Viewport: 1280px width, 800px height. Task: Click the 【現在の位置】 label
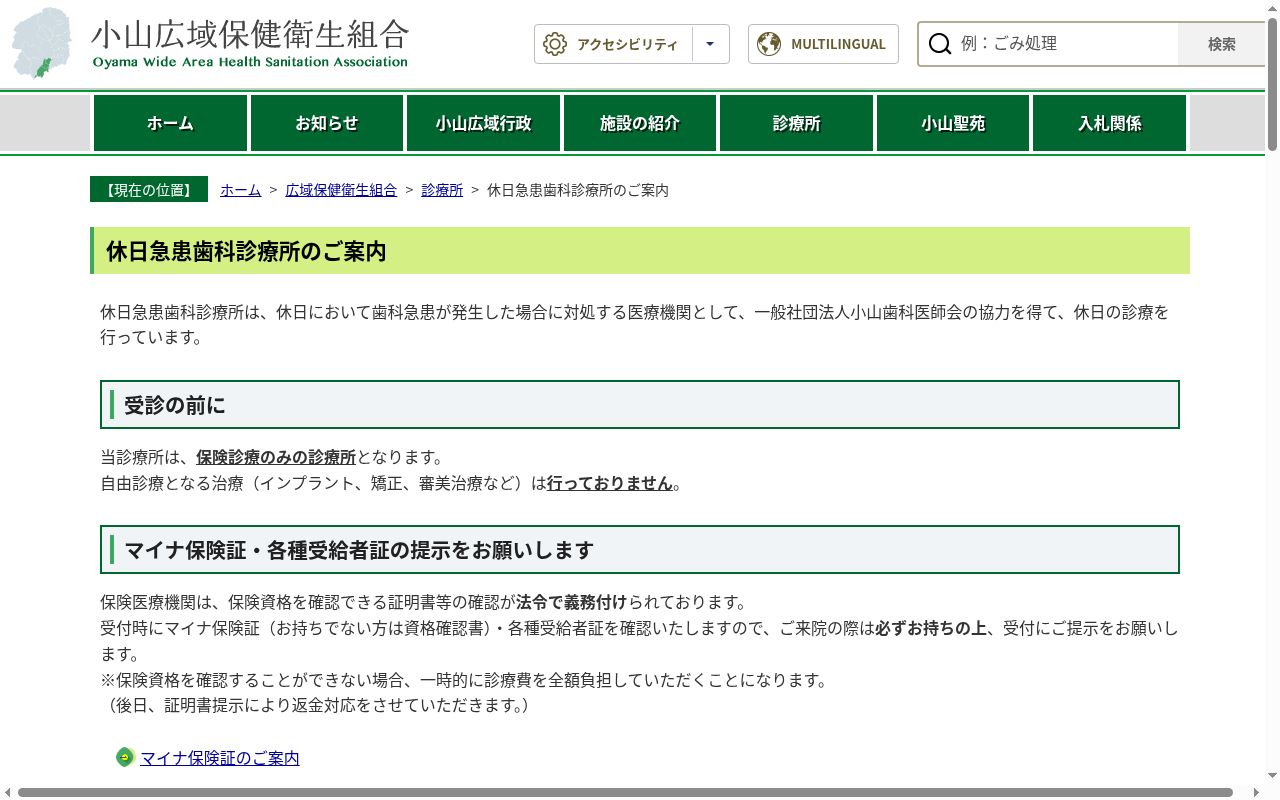(149, 189)
